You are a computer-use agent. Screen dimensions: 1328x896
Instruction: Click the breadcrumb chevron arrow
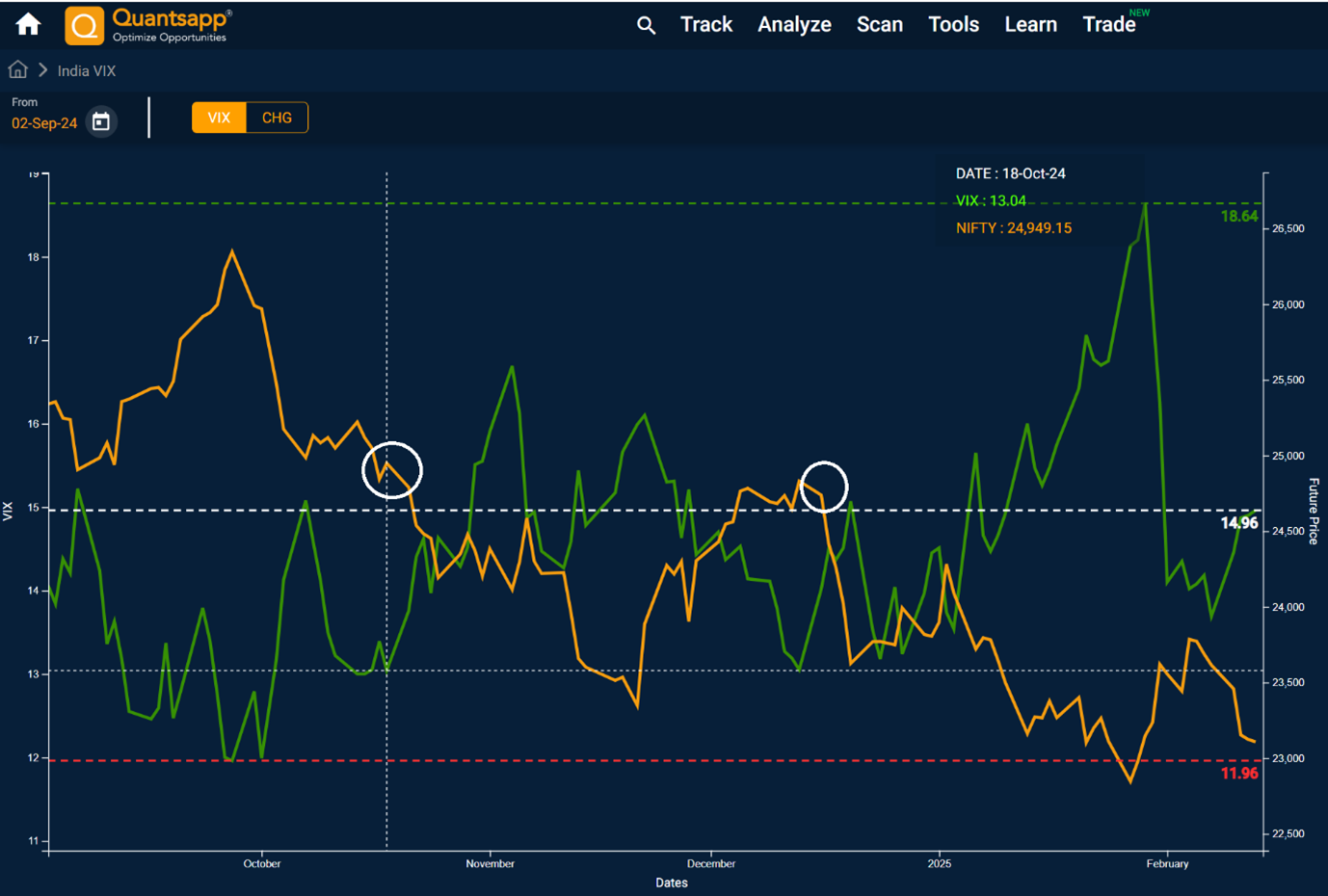point(43,70)
